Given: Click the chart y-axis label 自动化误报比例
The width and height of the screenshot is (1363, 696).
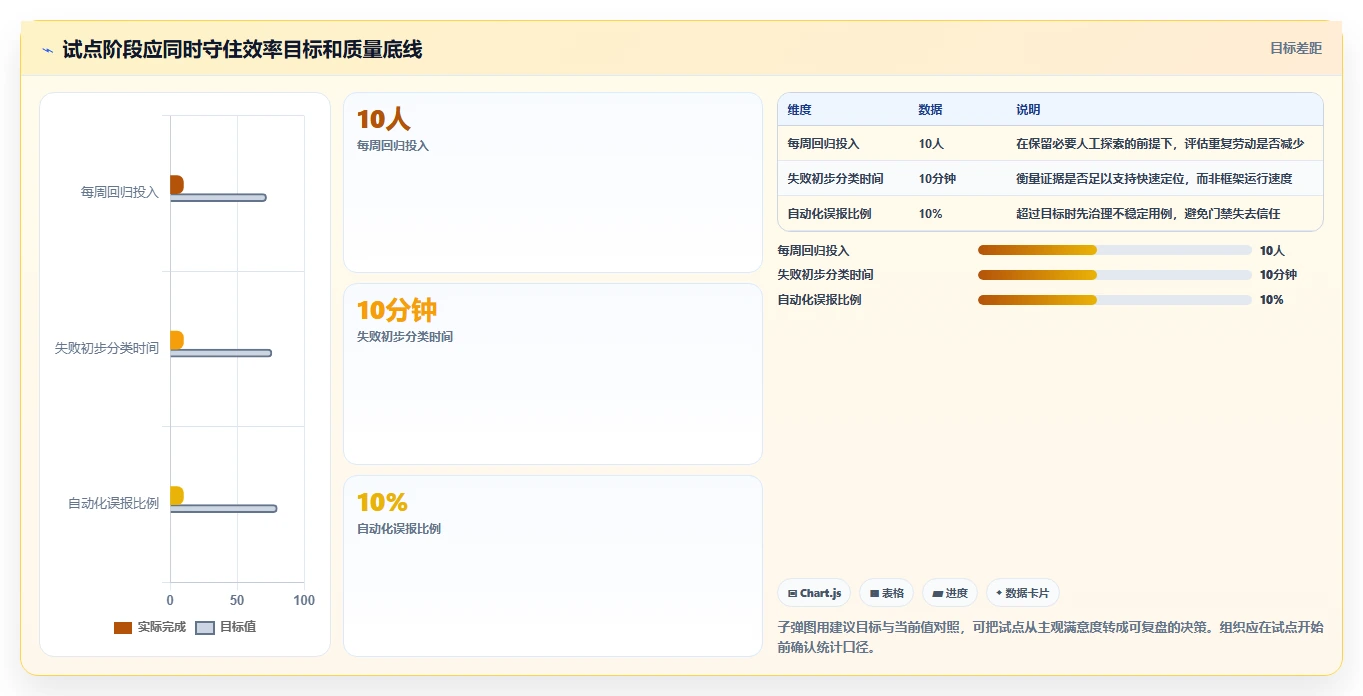Looking at the screenshot, I should coord(113,503).
